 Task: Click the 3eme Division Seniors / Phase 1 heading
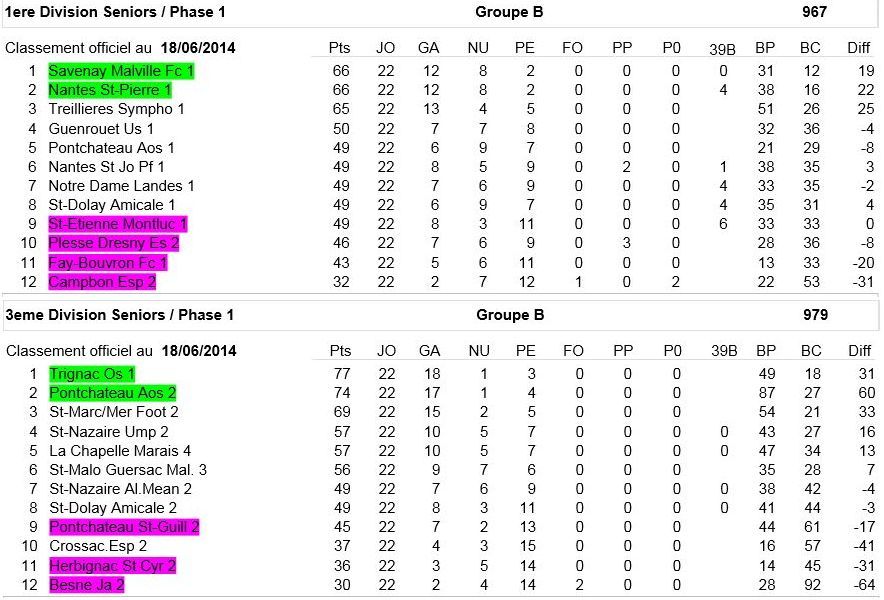tap(120, 316)
